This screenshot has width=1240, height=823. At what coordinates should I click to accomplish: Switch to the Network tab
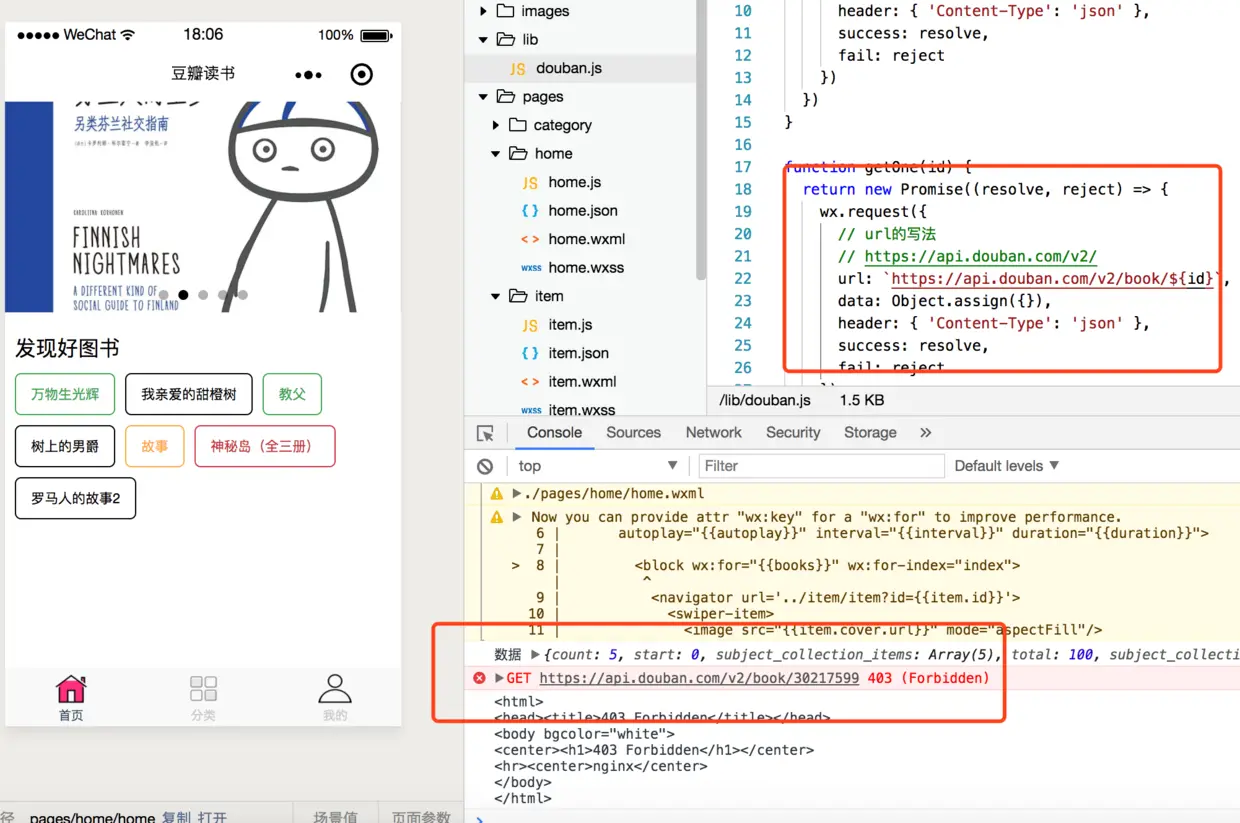713,433
